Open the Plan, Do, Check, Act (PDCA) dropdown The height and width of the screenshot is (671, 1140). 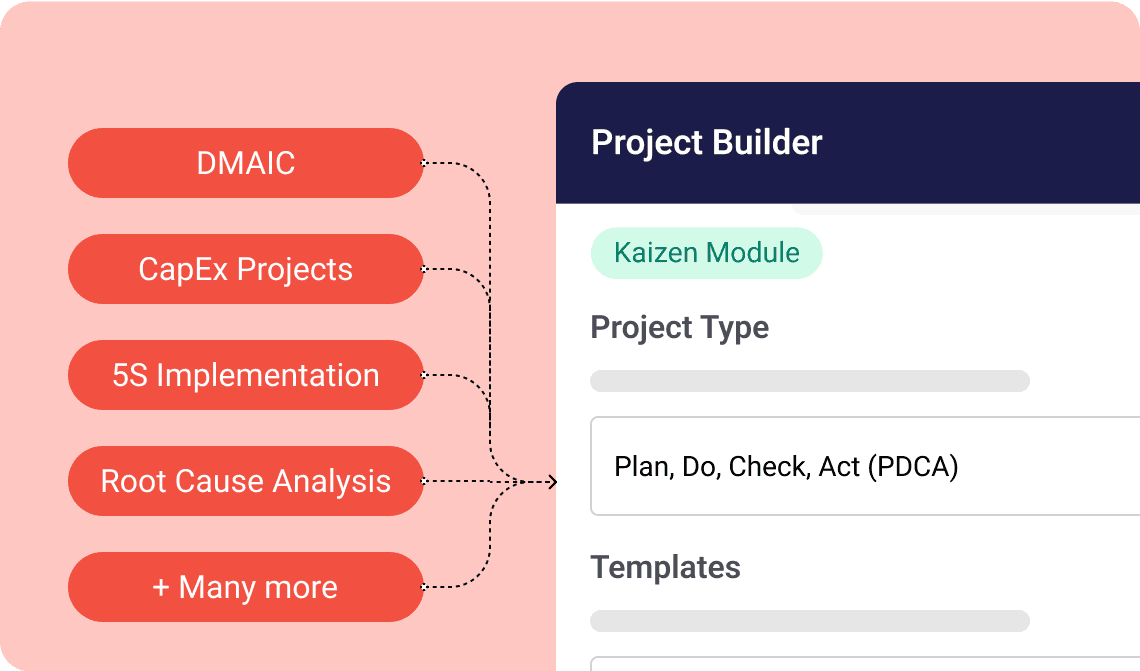pos(865,466)
